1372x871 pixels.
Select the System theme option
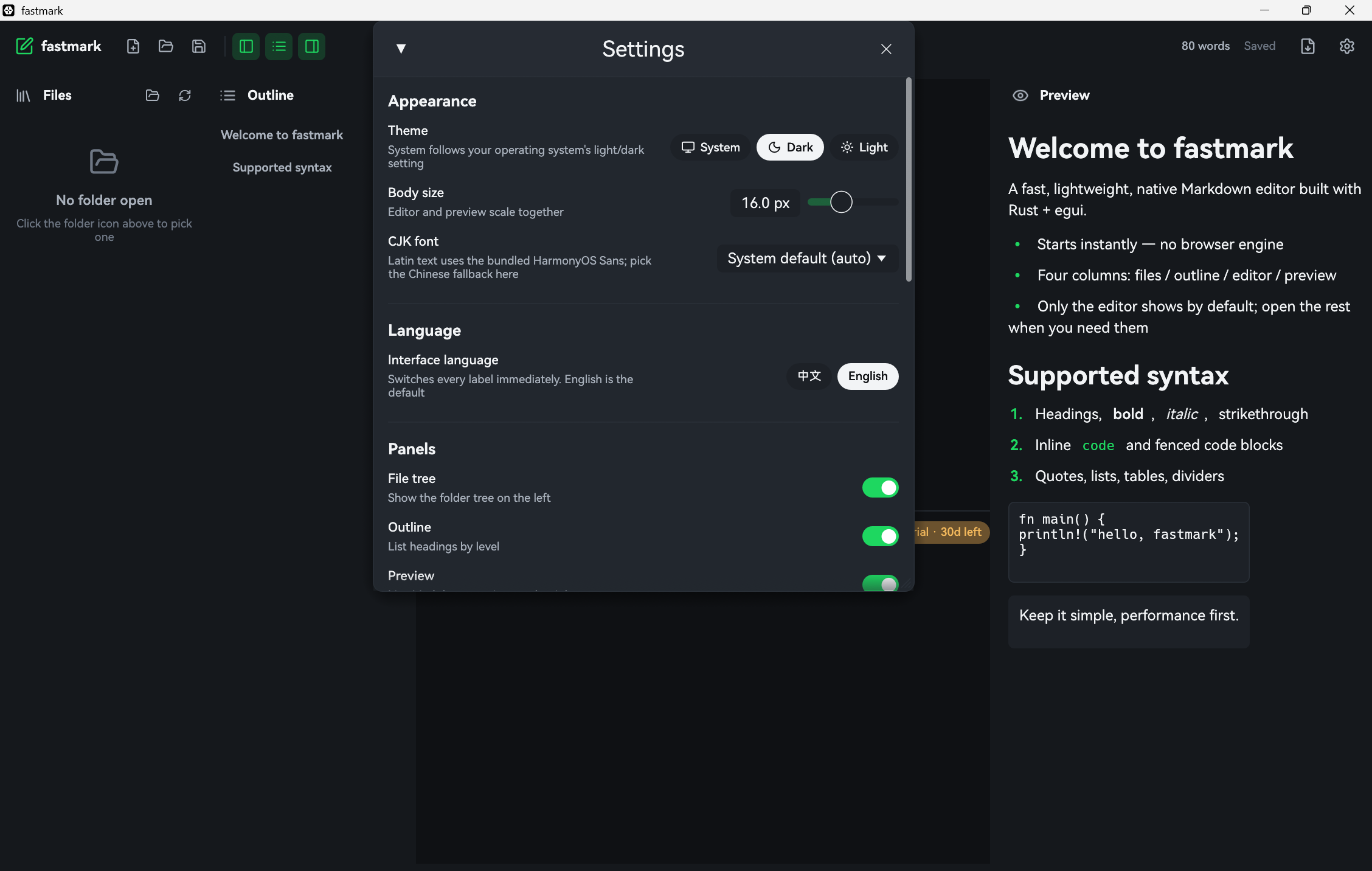click(x=710, y=147)
